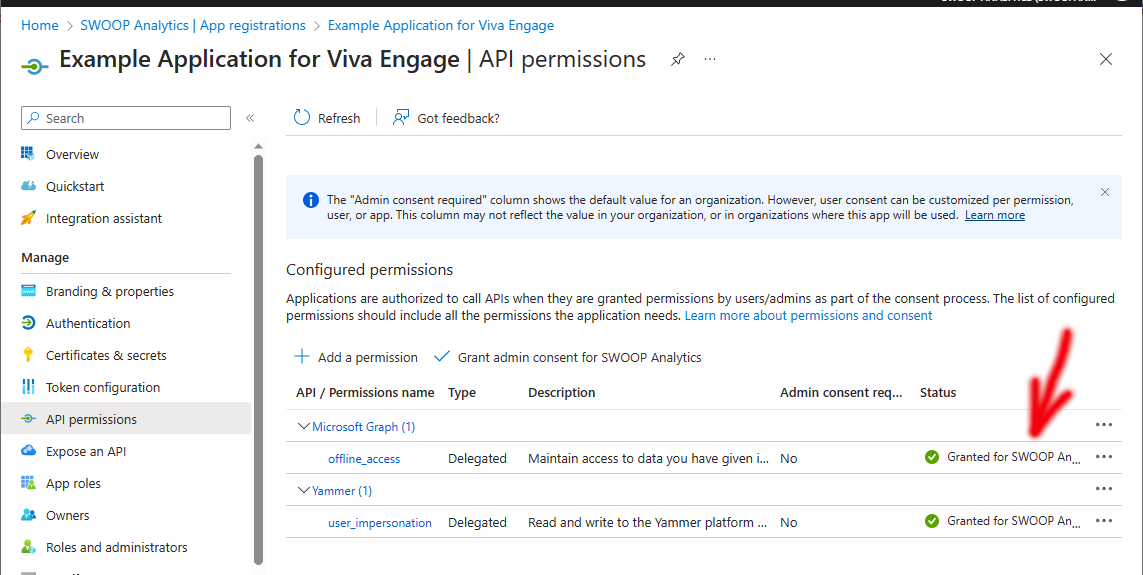The height and width of the screenshot is (575, 1143).
Task: Click the Integration assistant rocket icon
Action: (28, 218)
